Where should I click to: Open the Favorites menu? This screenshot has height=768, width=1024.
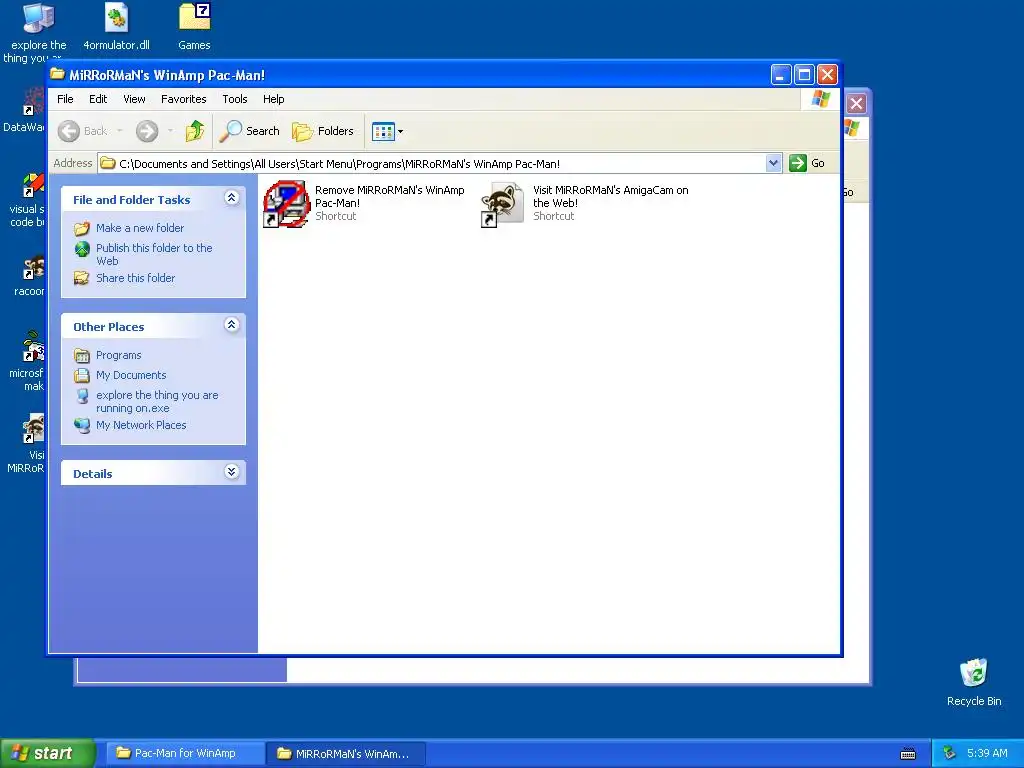[x=184, y=99]
